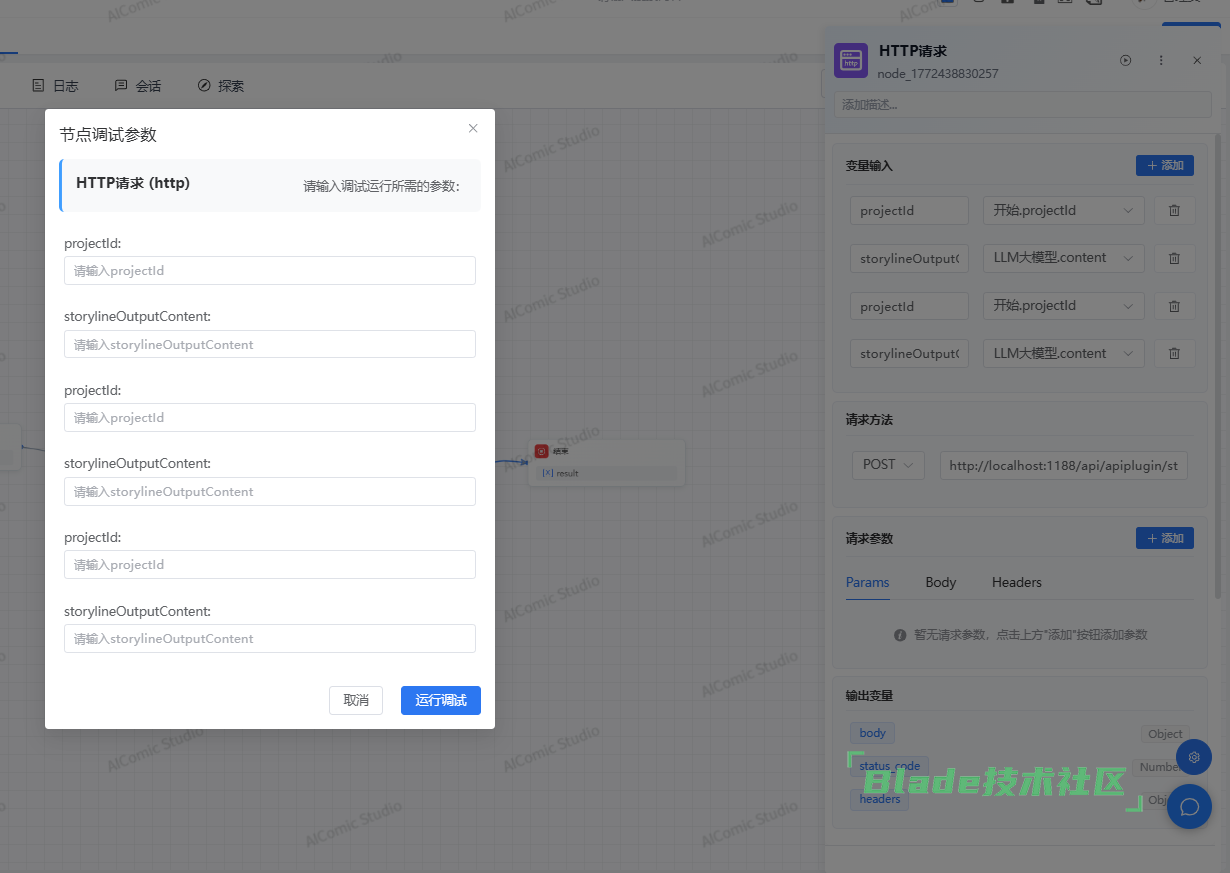
Task: Delete the last storylineOutputContent variable row
Action: 1174,354
